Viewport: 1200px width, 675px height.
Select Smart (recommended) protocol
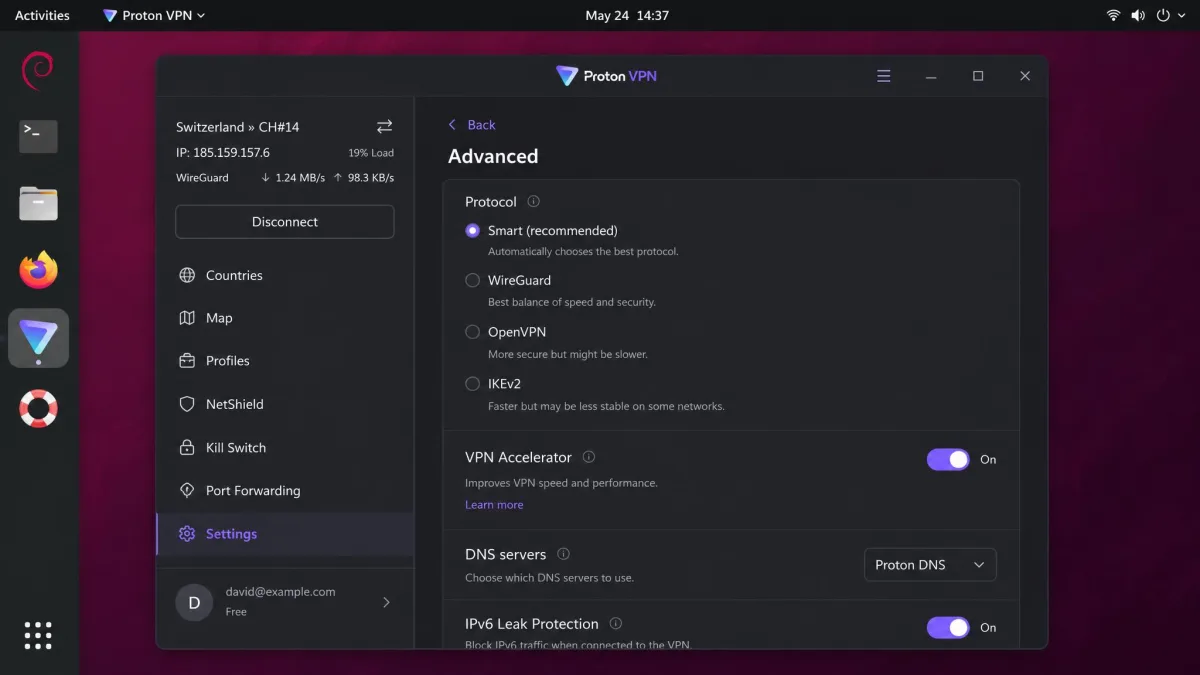click(473, 230)
